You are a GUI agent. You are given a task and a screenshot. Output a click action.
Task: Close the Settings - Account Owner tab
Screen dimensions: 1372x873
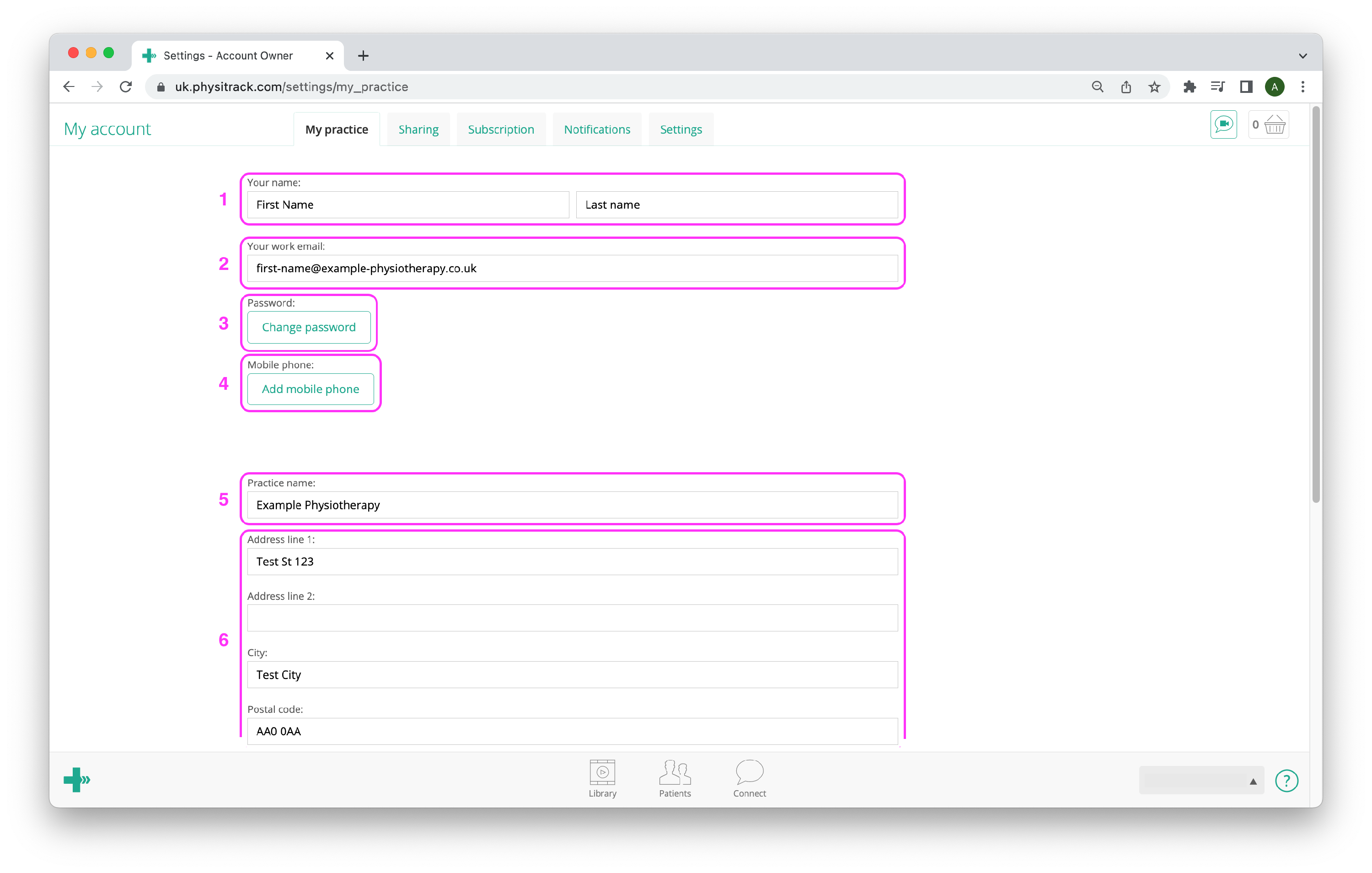329,55
